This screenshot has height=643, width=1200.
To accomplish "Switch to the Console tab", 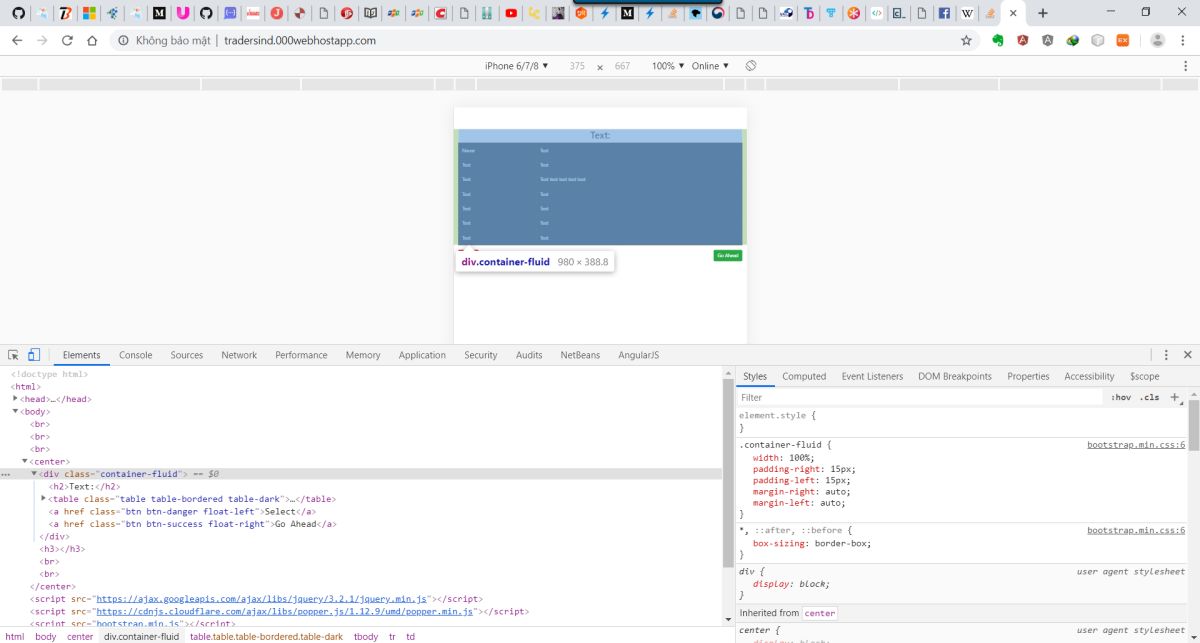I will click(136, 355).
